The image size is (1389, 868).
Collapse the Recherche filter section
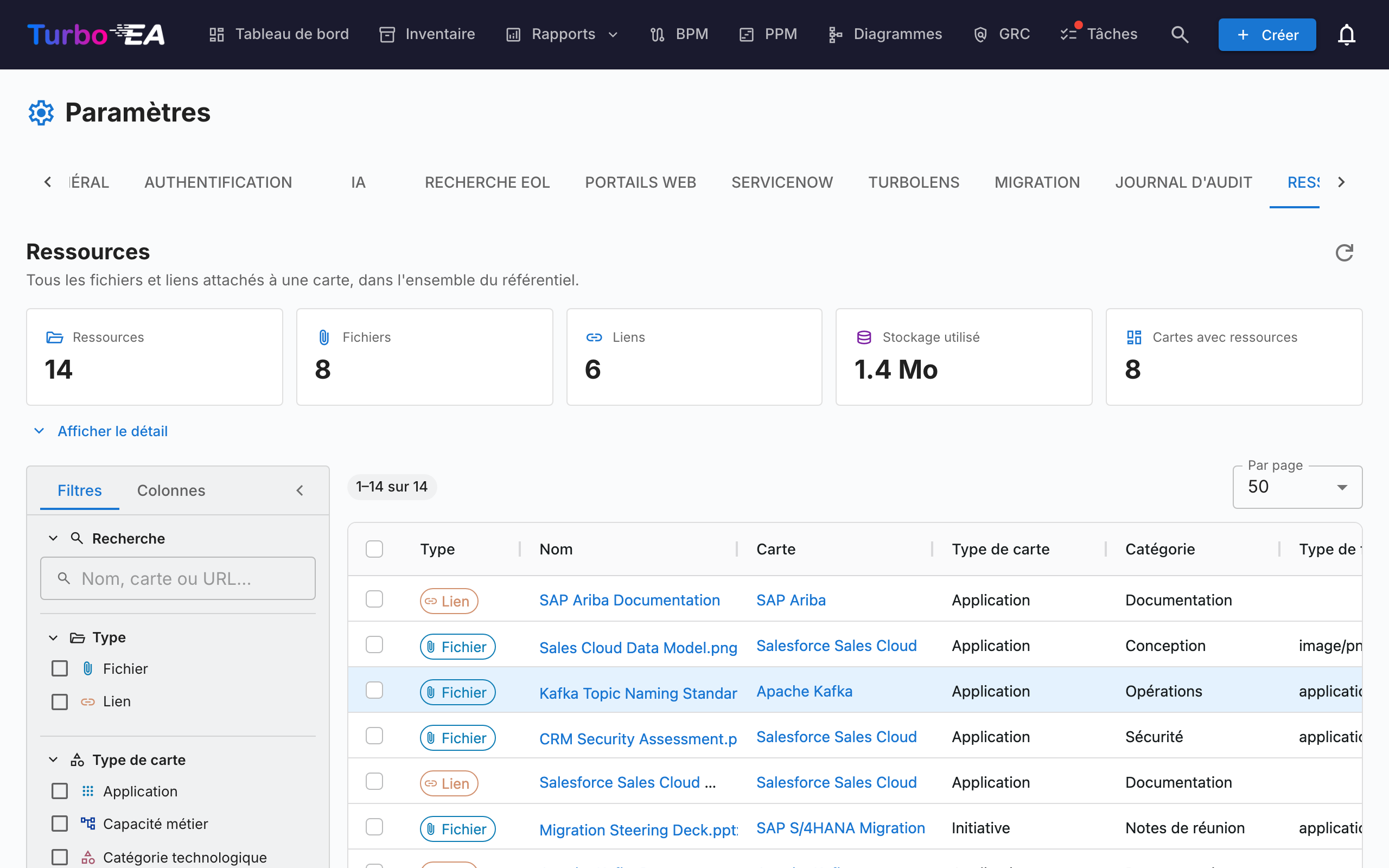(x=53, y=539)
